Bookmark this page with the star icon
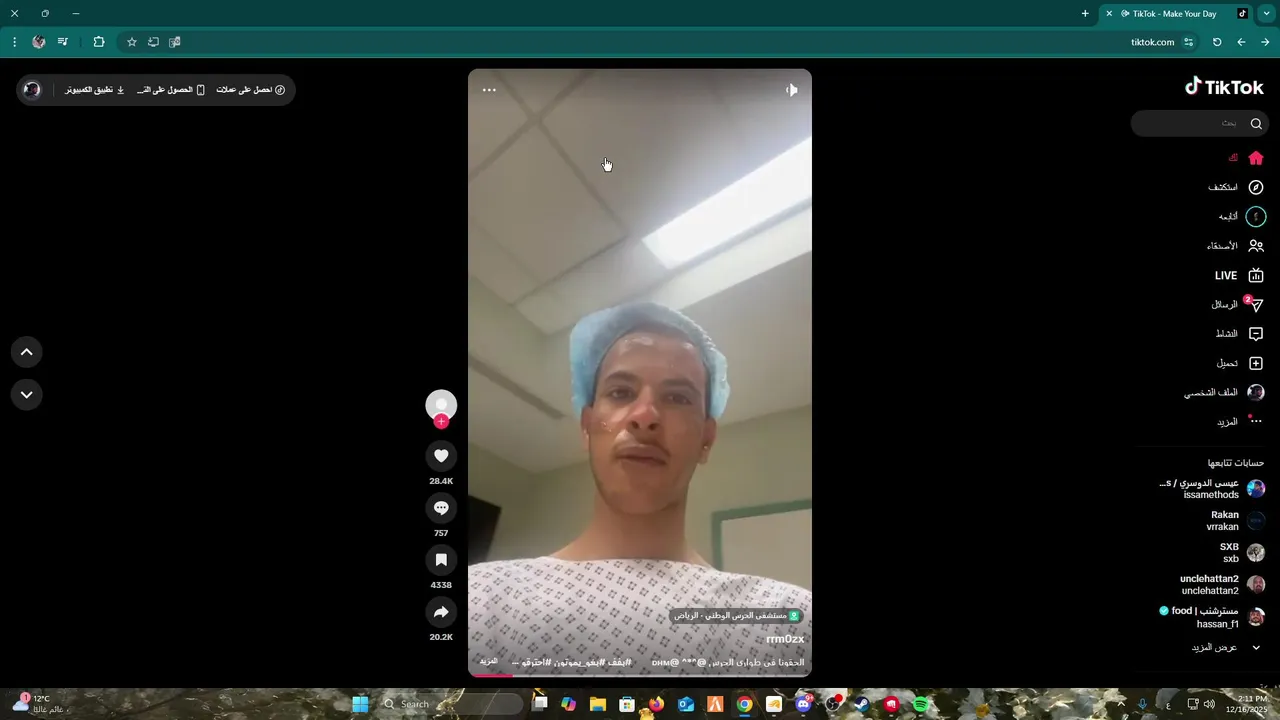The width and height of the screenshot is (1280, 720). coord(131,42)
